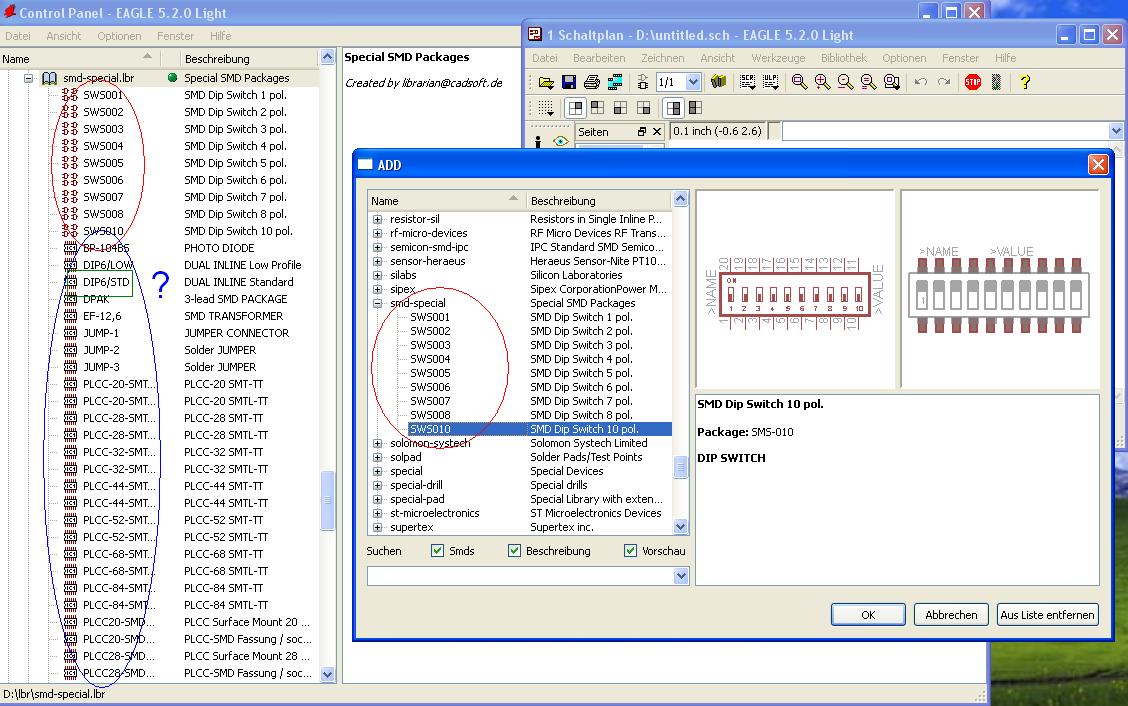The width and height of the screenshot is (1128, 706).
Task: Click the Zoom select area icon
Action: 892,82
